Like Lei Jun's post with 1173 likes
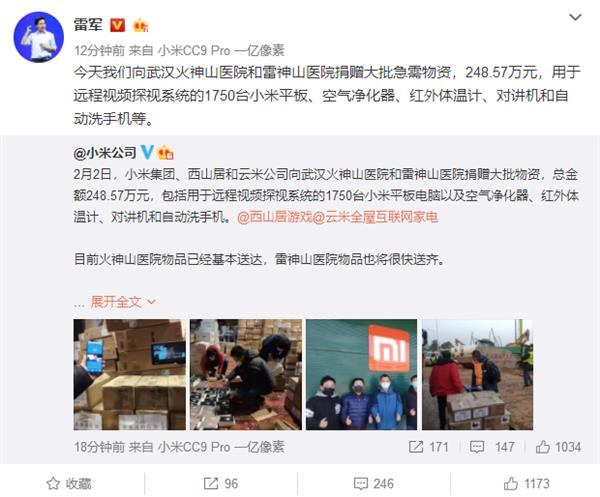600x497 pixels. pos(526,484)
